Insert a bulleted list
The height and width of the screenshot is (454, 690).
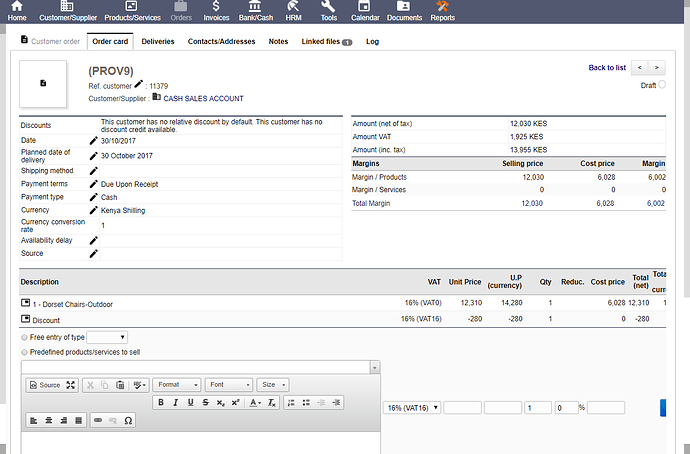[306, 403]
